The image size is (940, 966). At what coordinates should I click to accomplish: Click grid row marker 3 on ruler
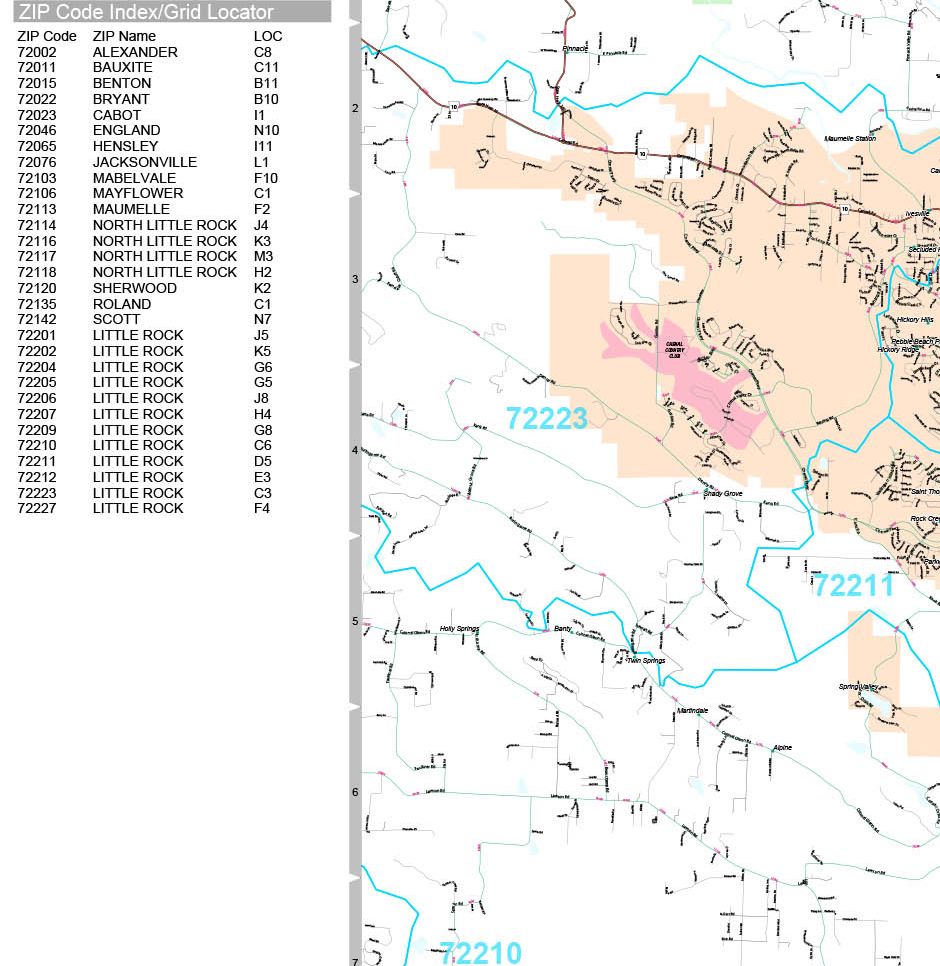pyautogui.click(x=355, y=279)
